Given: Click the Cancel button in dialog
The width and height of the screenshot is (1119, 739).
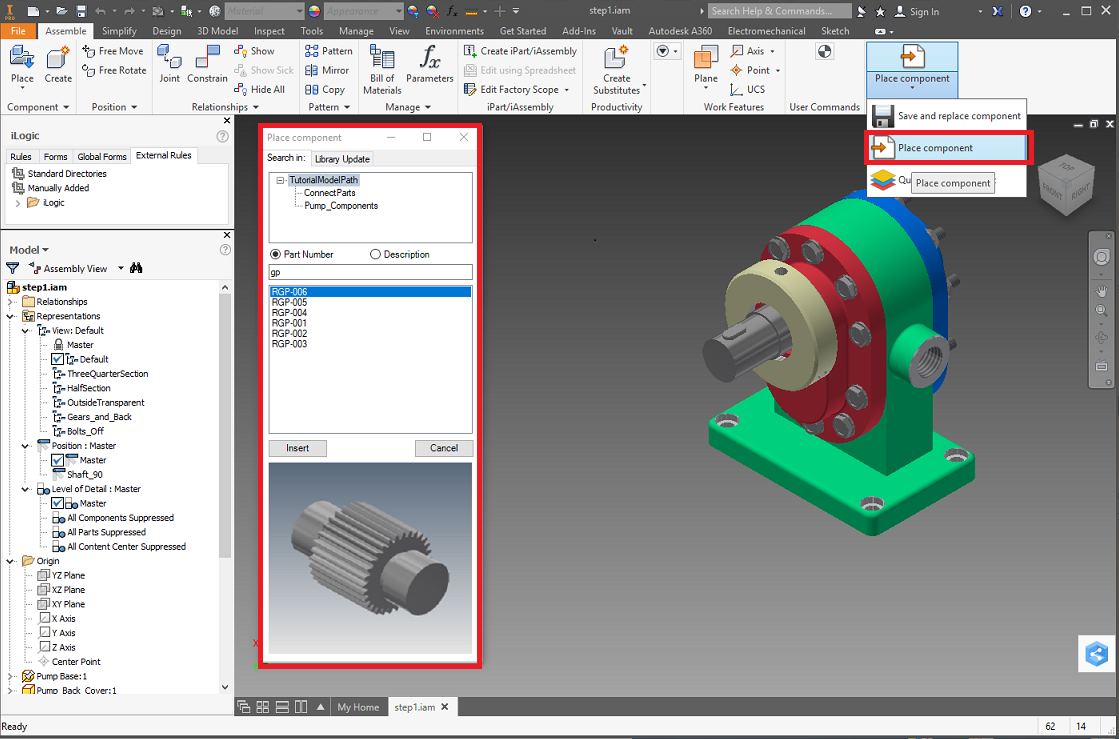Looking at the screenshot, I should [444, 448].
